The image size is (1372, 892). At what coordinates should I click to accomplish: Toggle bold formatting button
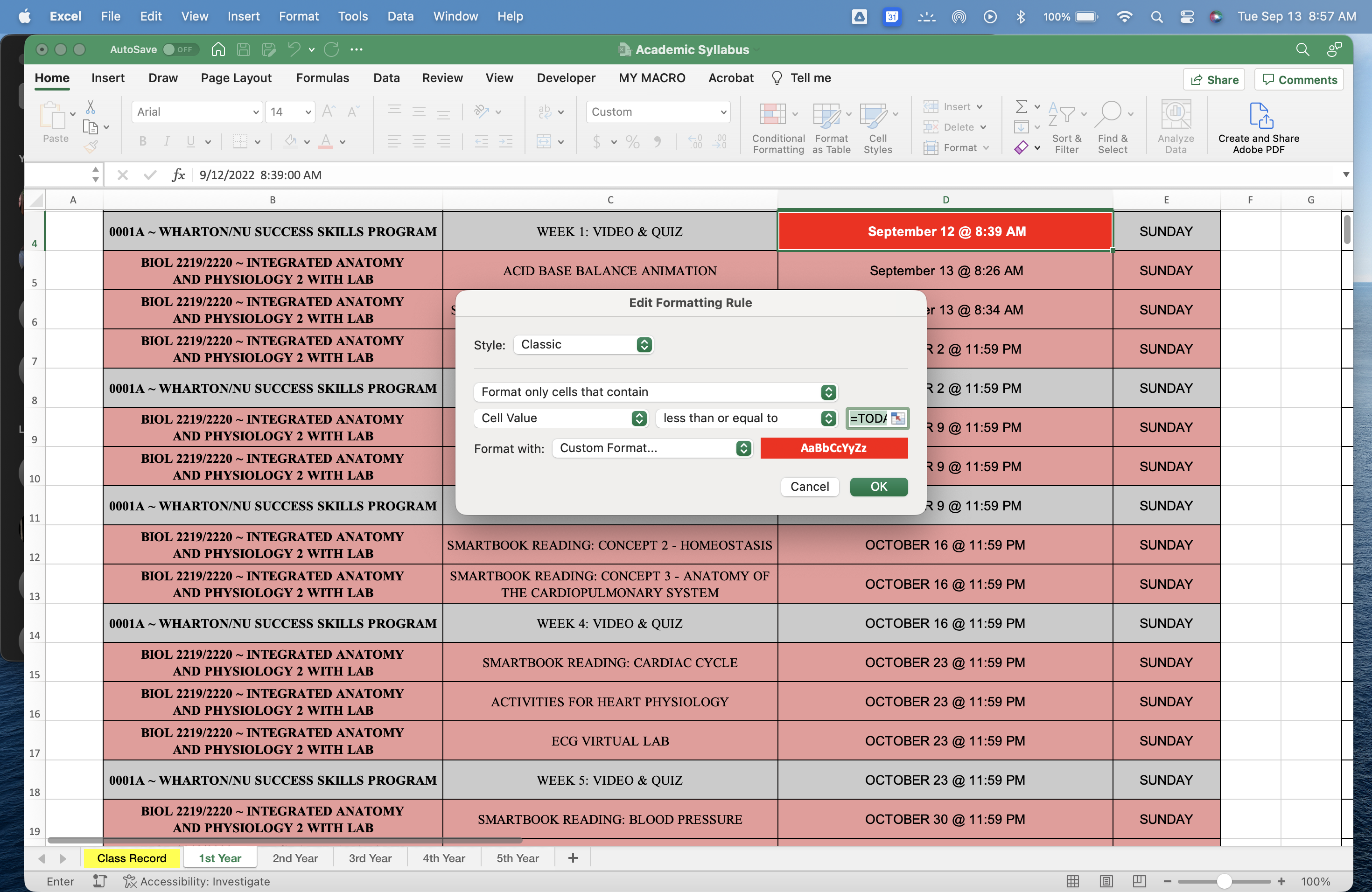142,142
